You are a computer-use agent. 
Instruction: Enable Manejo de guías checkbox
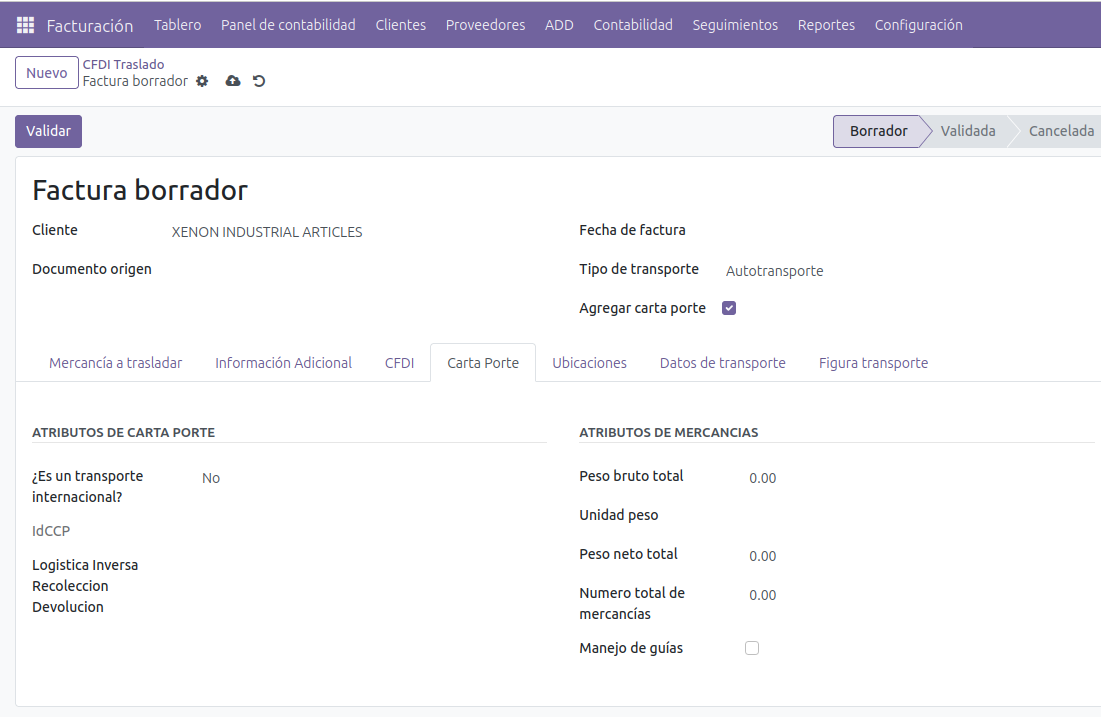pyautogui.click(x=752, y=648)
